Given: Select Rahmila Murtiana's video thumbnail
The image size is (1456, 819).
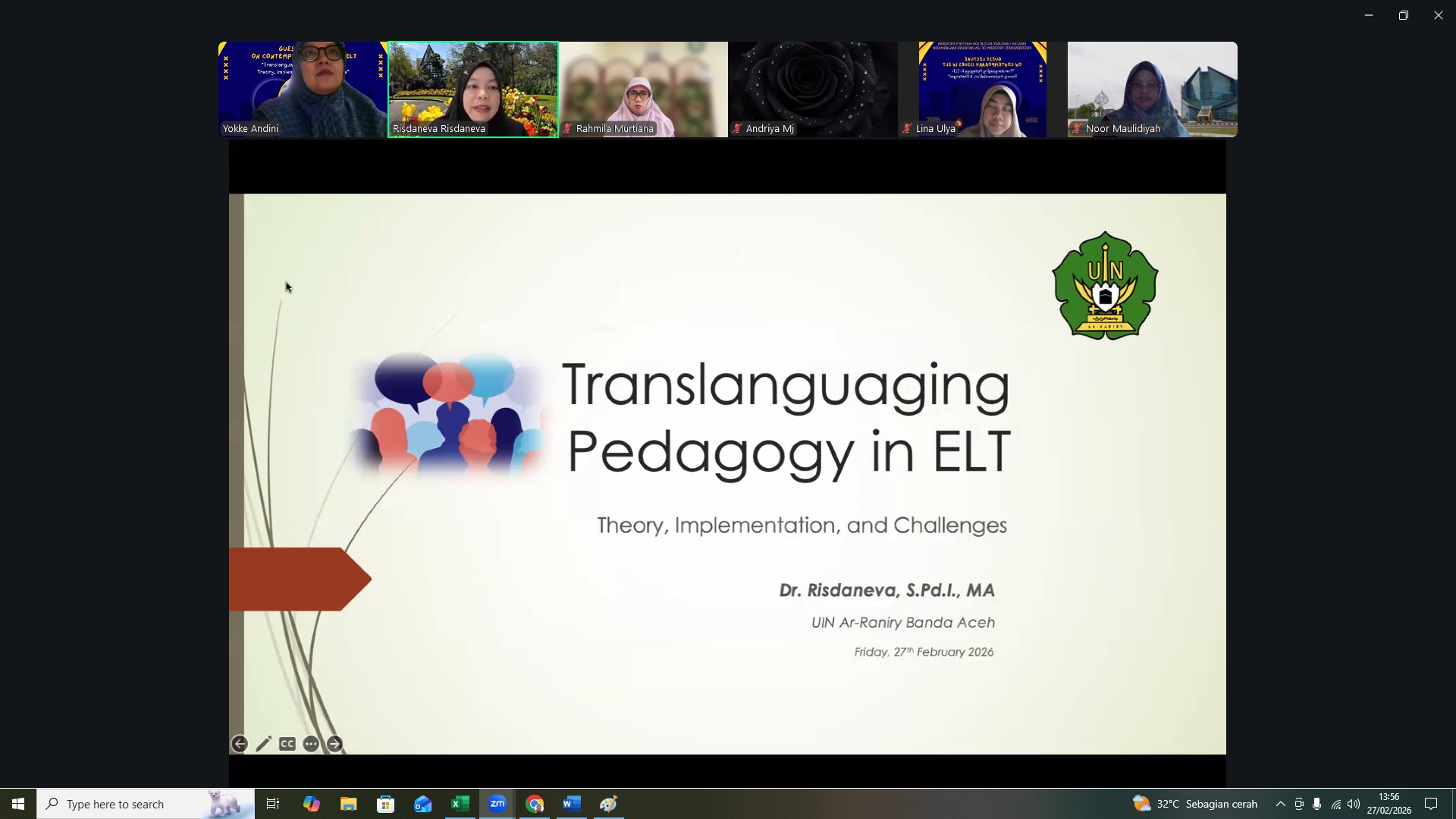Looking at the screenshot, I should (643, 89).
